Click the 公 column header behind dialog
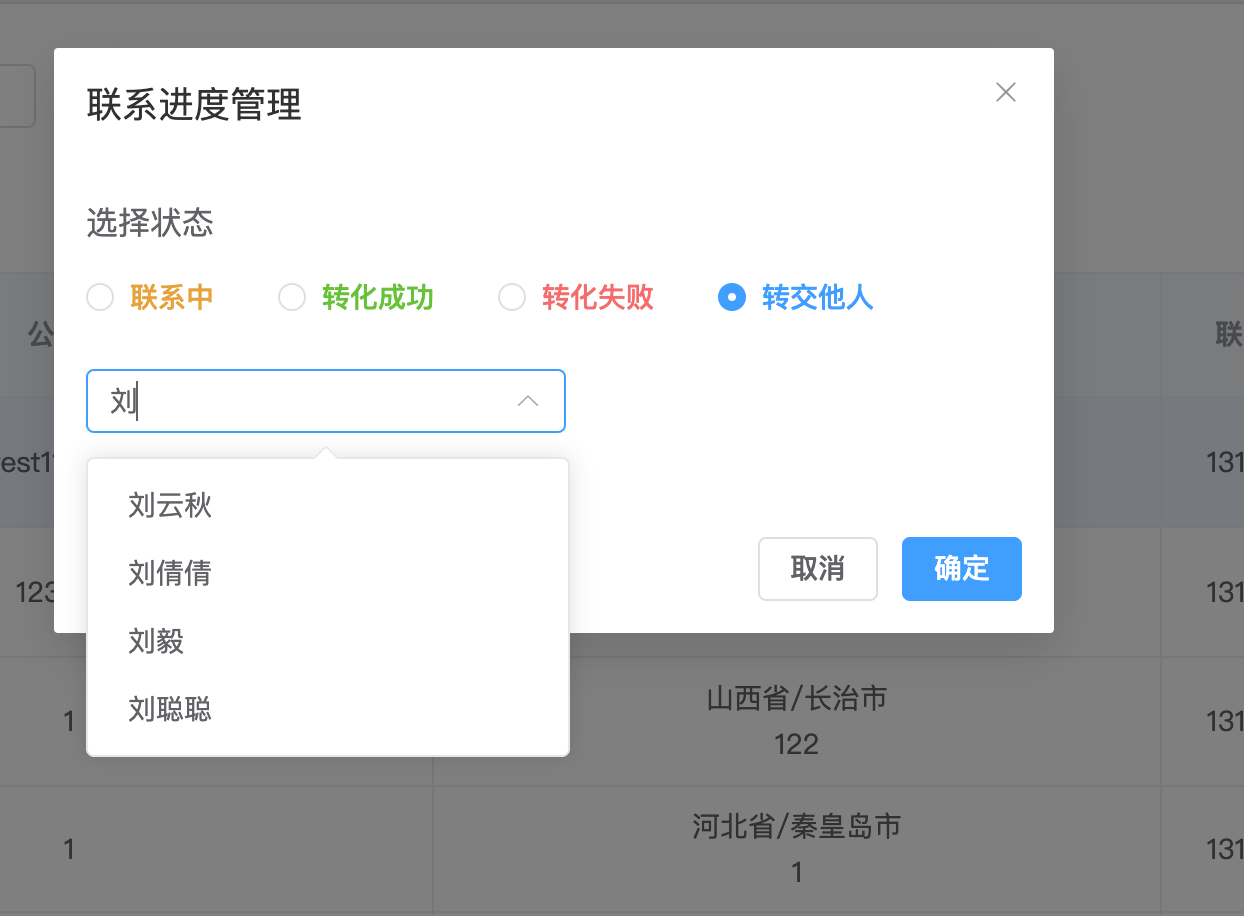 [x=40, y=335]
